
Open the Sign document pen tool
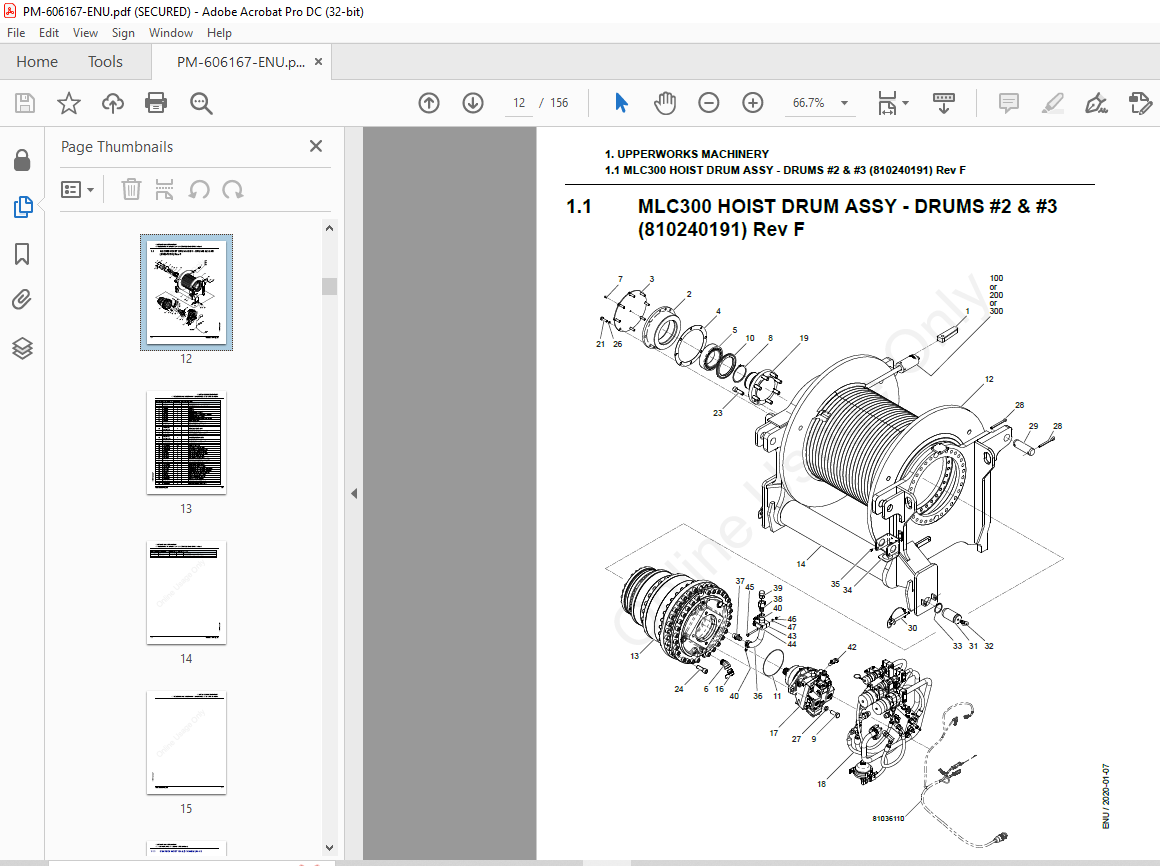coord(1096,103)
